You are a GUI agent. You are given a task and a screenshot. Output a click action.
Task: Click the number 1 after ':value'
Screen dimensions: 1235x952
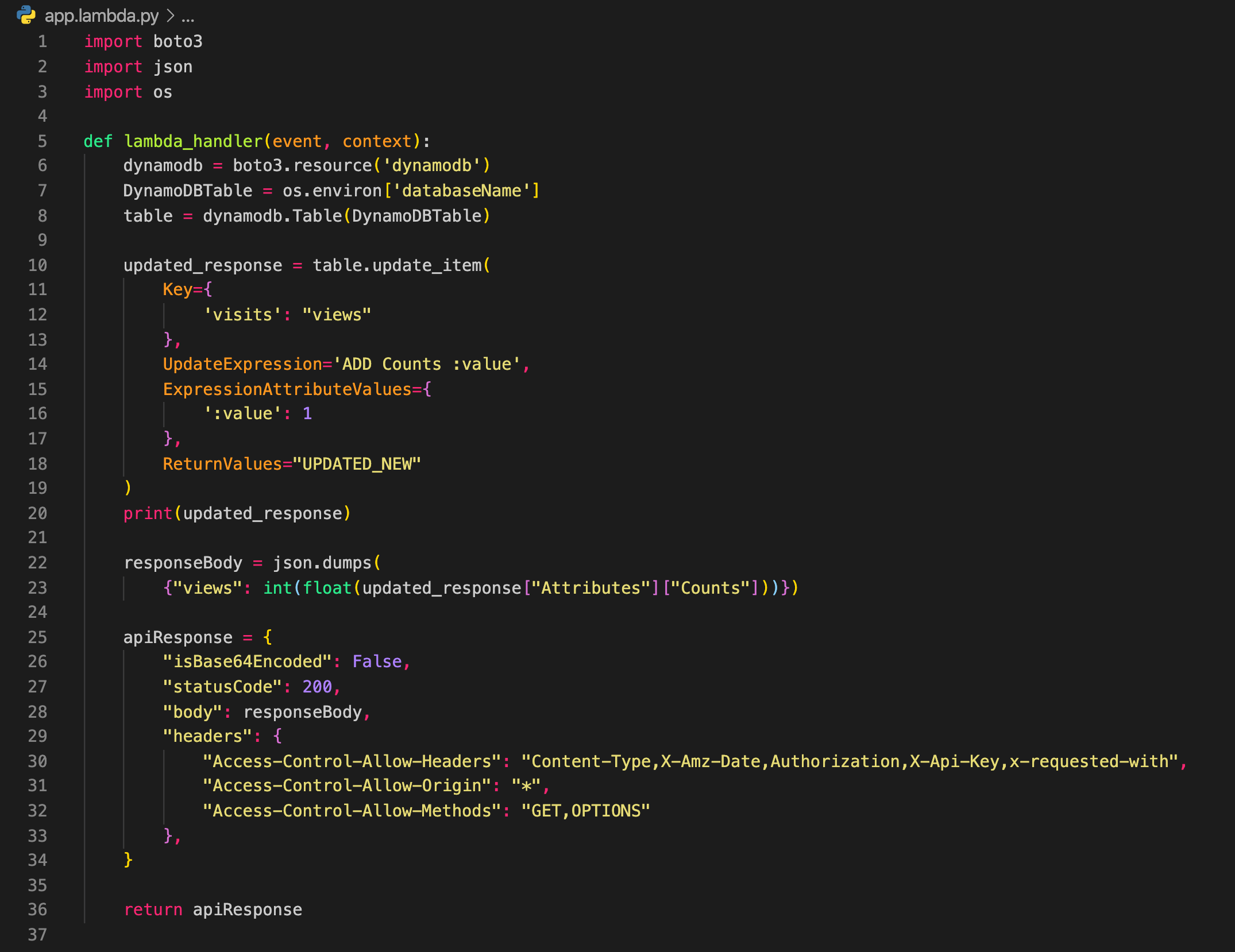307,414
